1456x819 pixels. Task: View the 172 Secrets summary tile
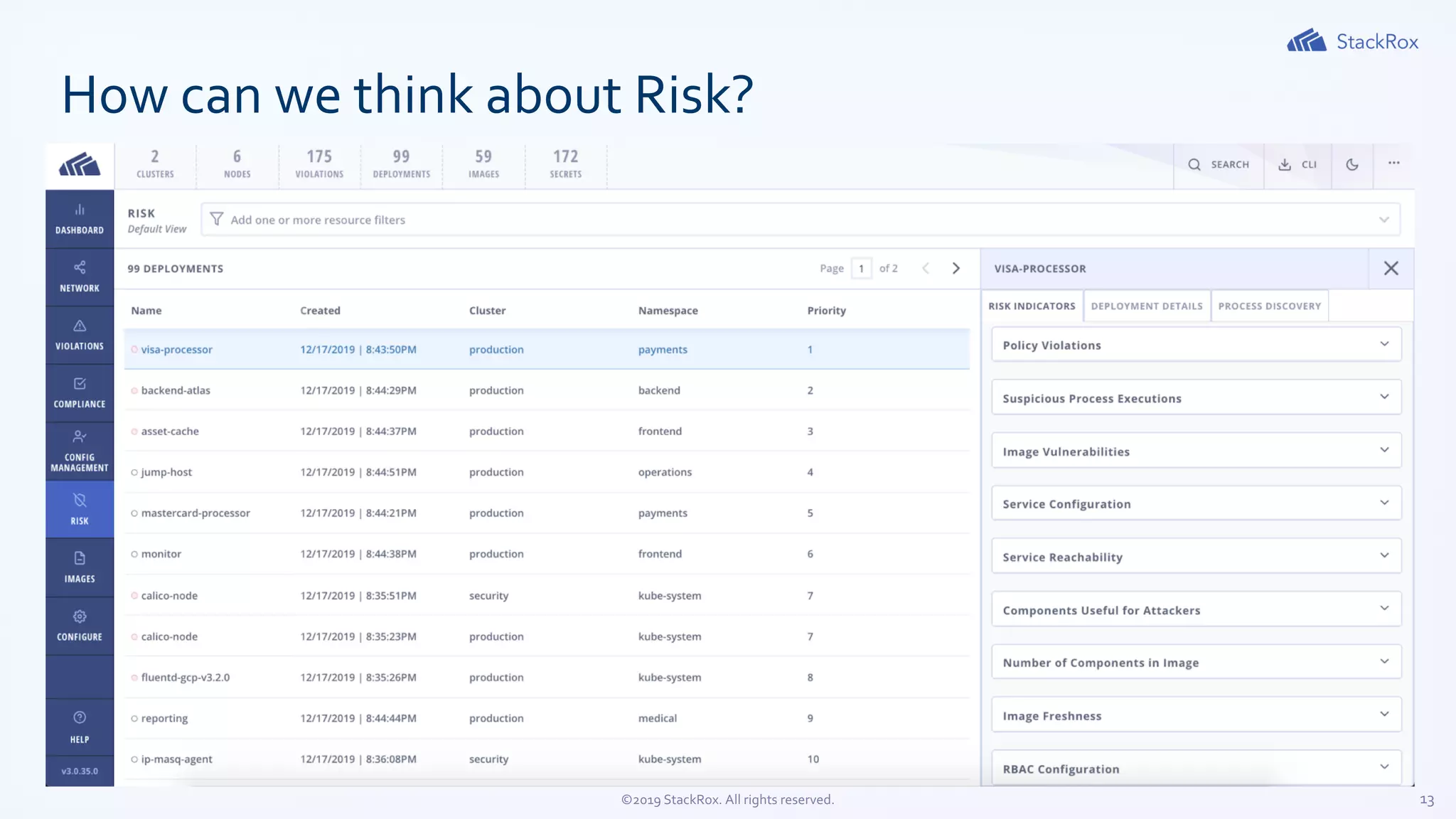[566, 165]
